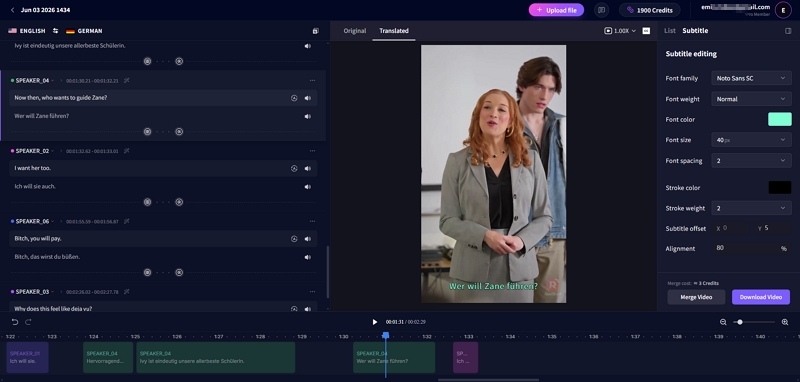
Task: Open more options for SPEAKER_02 segment
Action: click(x=312, y=151)
